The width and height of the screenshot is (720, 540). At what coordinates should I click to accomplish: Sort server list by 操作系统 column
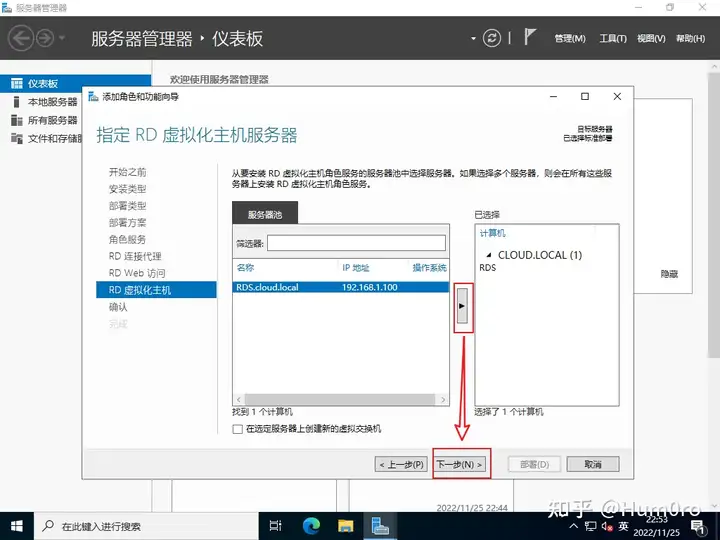[429, 268]
